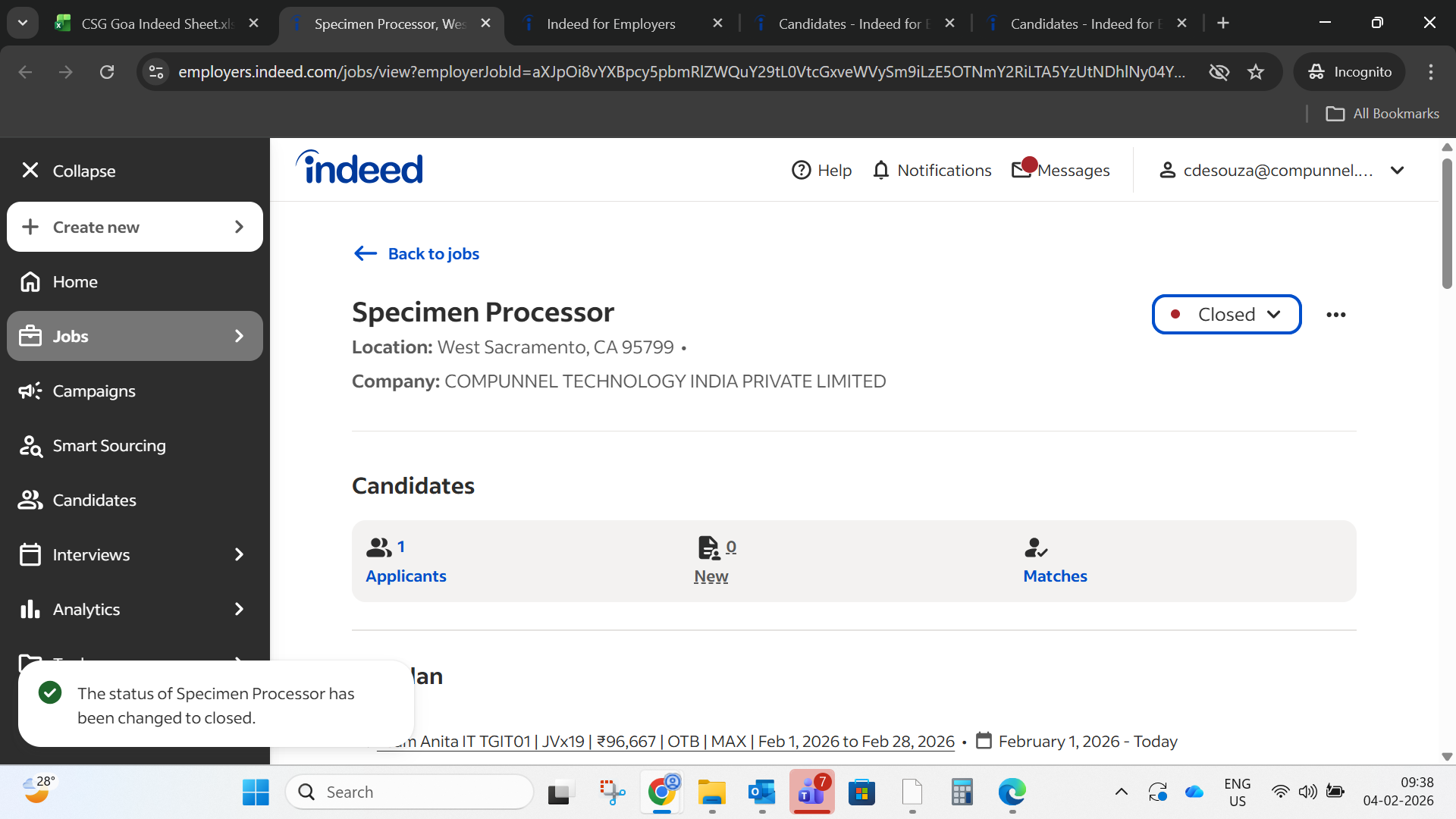The height and width of the screenshot is (819, 1456).
Task: Click the three-dot more options icon
Action: pyautogui.click(x=1335, y=315)
